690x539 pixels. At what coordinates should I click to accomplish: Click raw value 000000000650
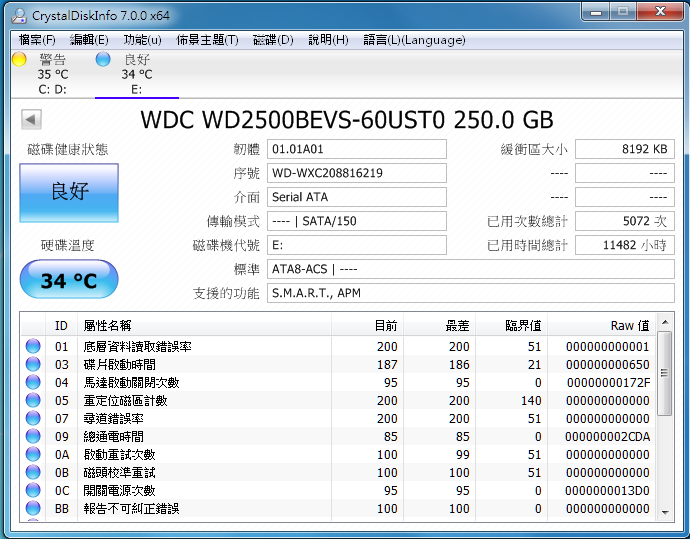coord(608,365)
